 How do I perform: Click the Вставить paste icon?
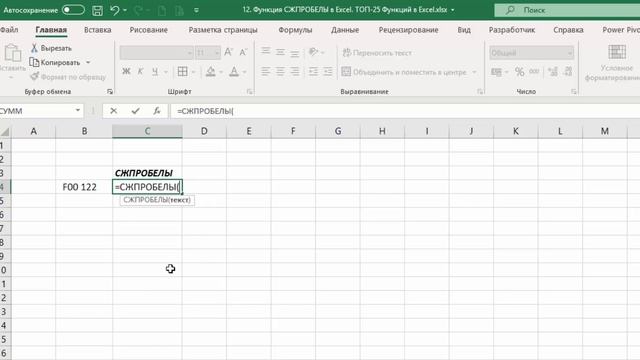pyautogui.click(x=12, y=53)
